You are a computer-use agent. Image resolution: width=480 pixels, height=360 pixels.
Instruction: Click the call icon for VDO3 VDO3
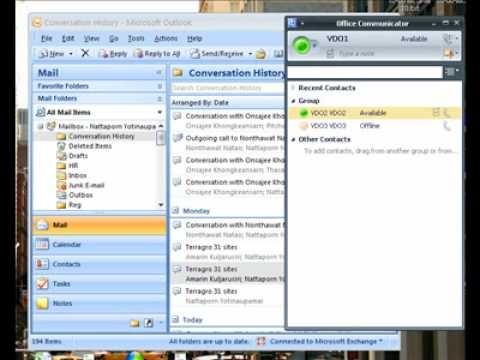pyautogui.click(x=447, y=126)
